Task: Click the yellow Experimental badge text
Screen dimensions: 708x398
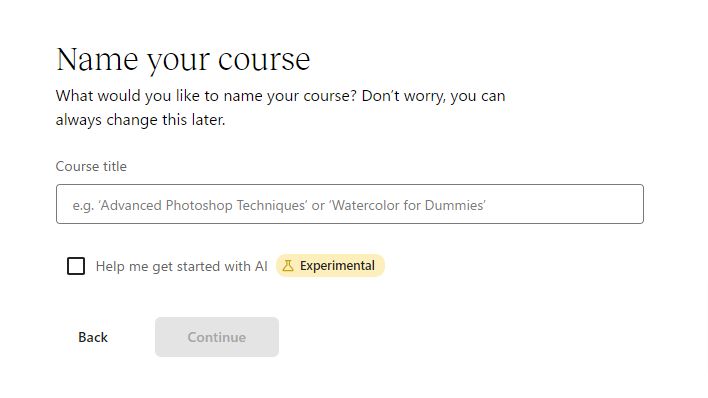Action: click(337, 266)
